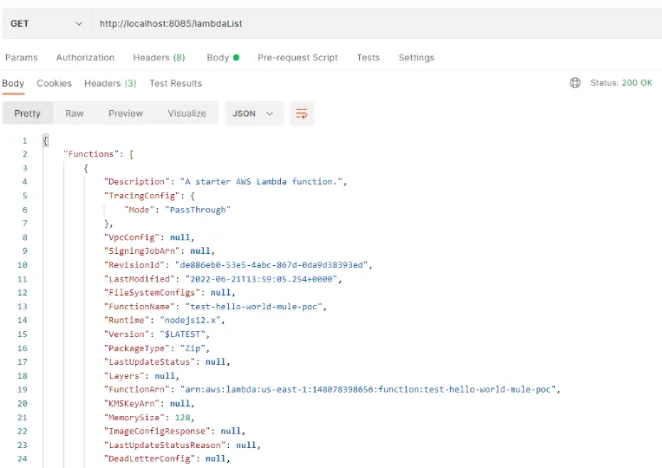Click the "KMSKeyArn" key

pos(132,403)
